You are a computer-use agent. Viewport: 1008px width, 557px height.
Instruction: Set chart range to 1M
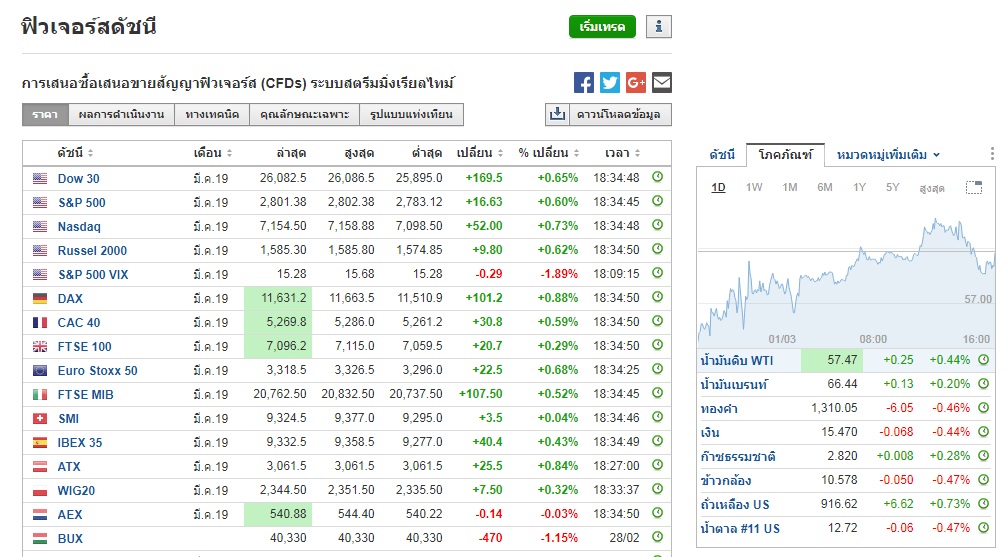pos(789,187)
